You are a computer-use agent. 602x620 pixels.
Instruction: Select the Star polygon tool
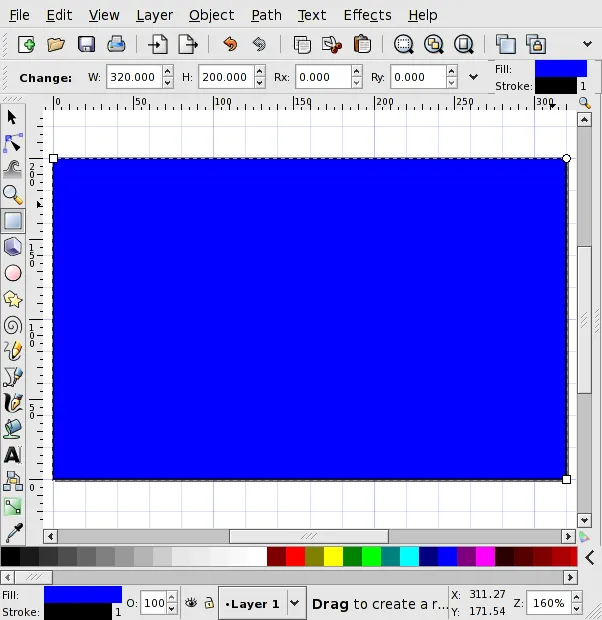[x=13, y=299]
